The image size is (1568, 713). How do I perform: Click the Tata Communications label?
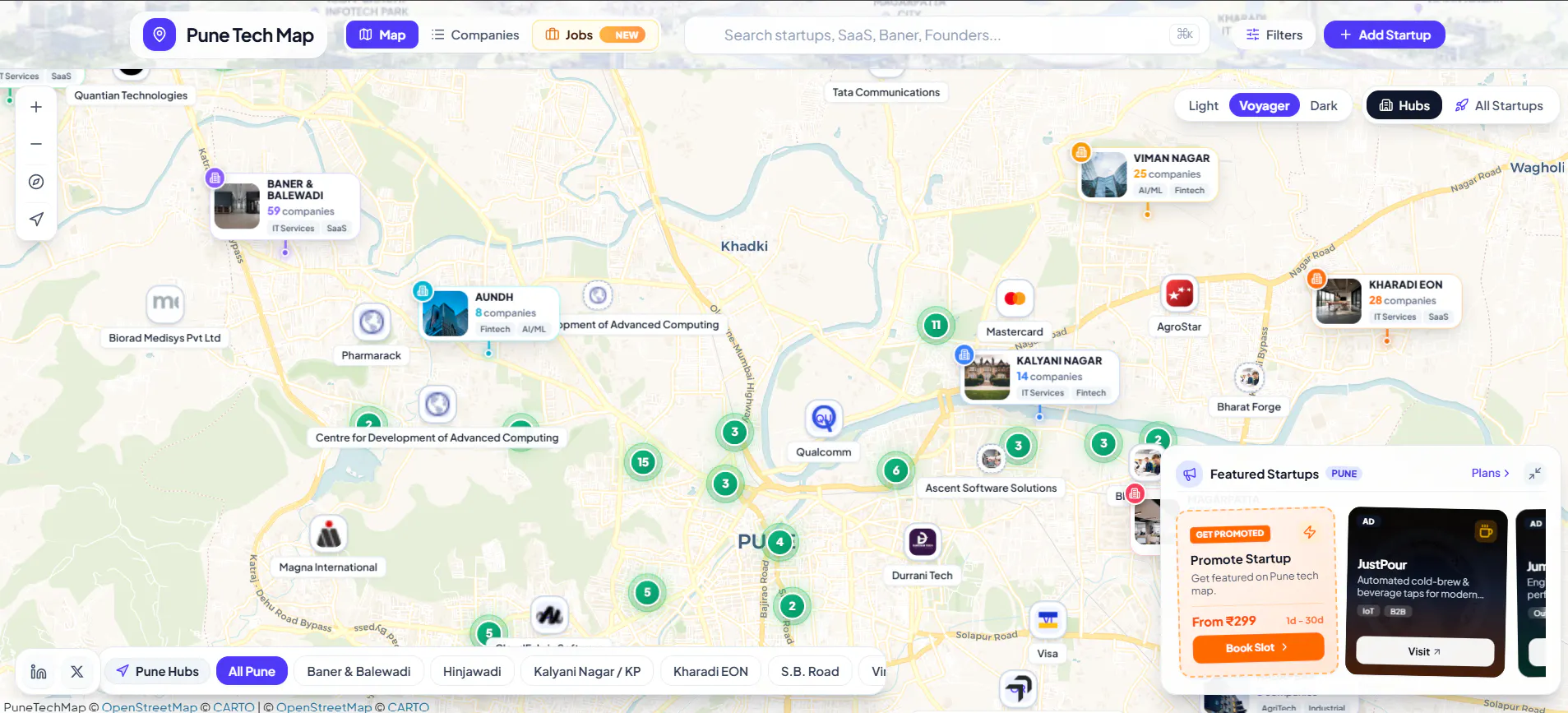[x=886, y=92]
